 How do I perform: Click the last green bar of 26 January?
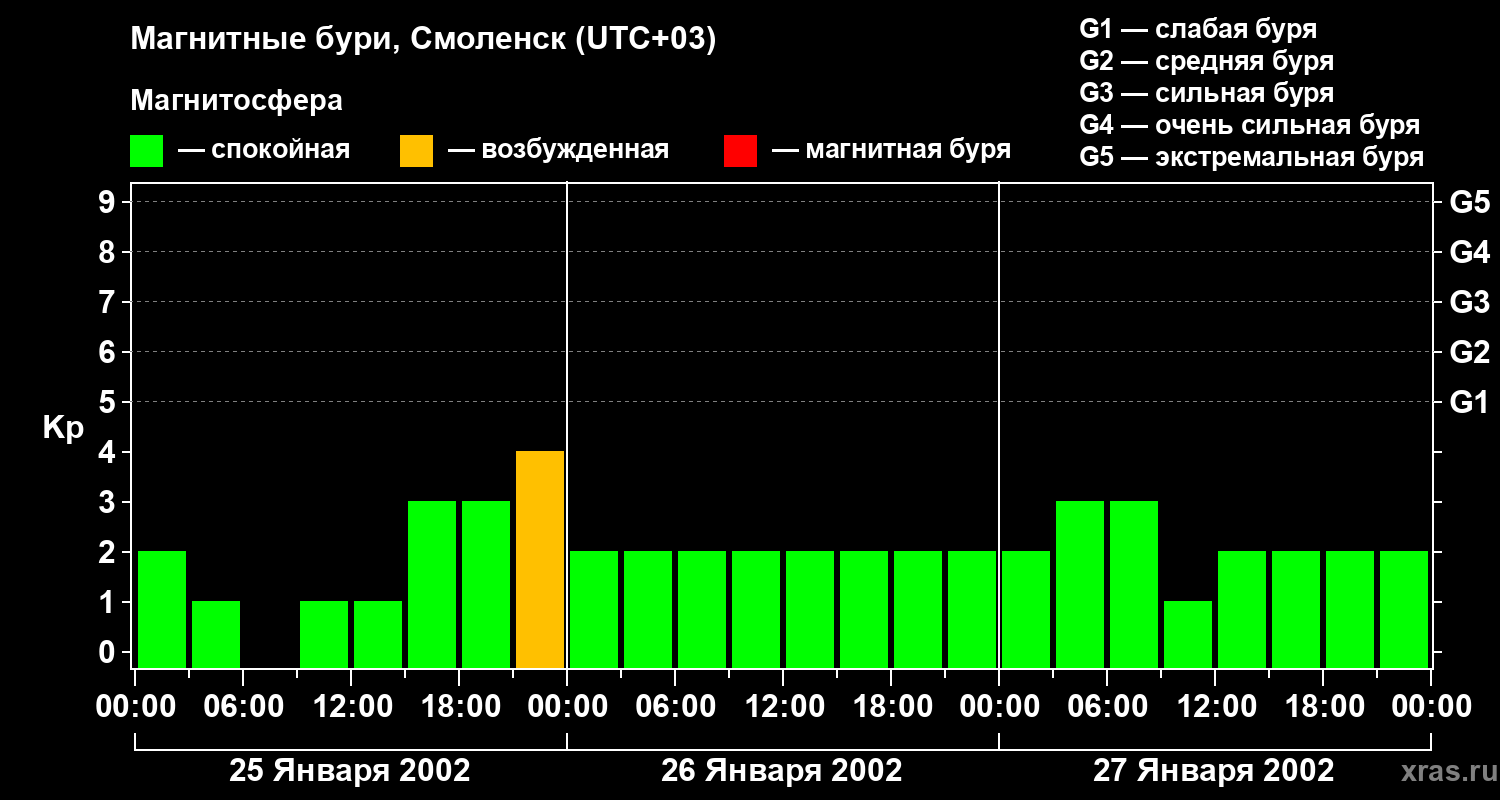[x=972, y=610]
